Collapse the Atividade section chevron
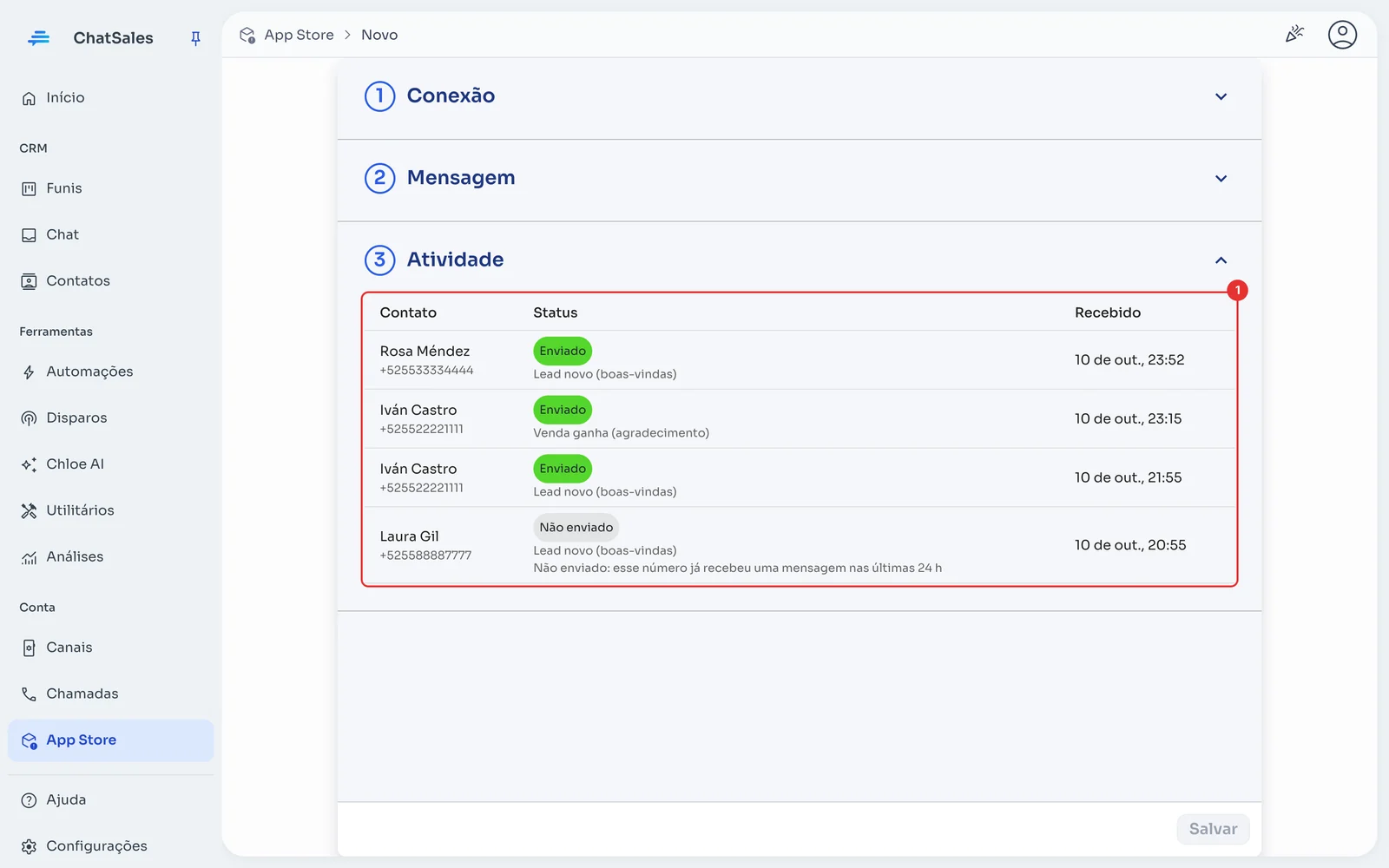This screenshot has width=1389, height=868. point(1221,260)
